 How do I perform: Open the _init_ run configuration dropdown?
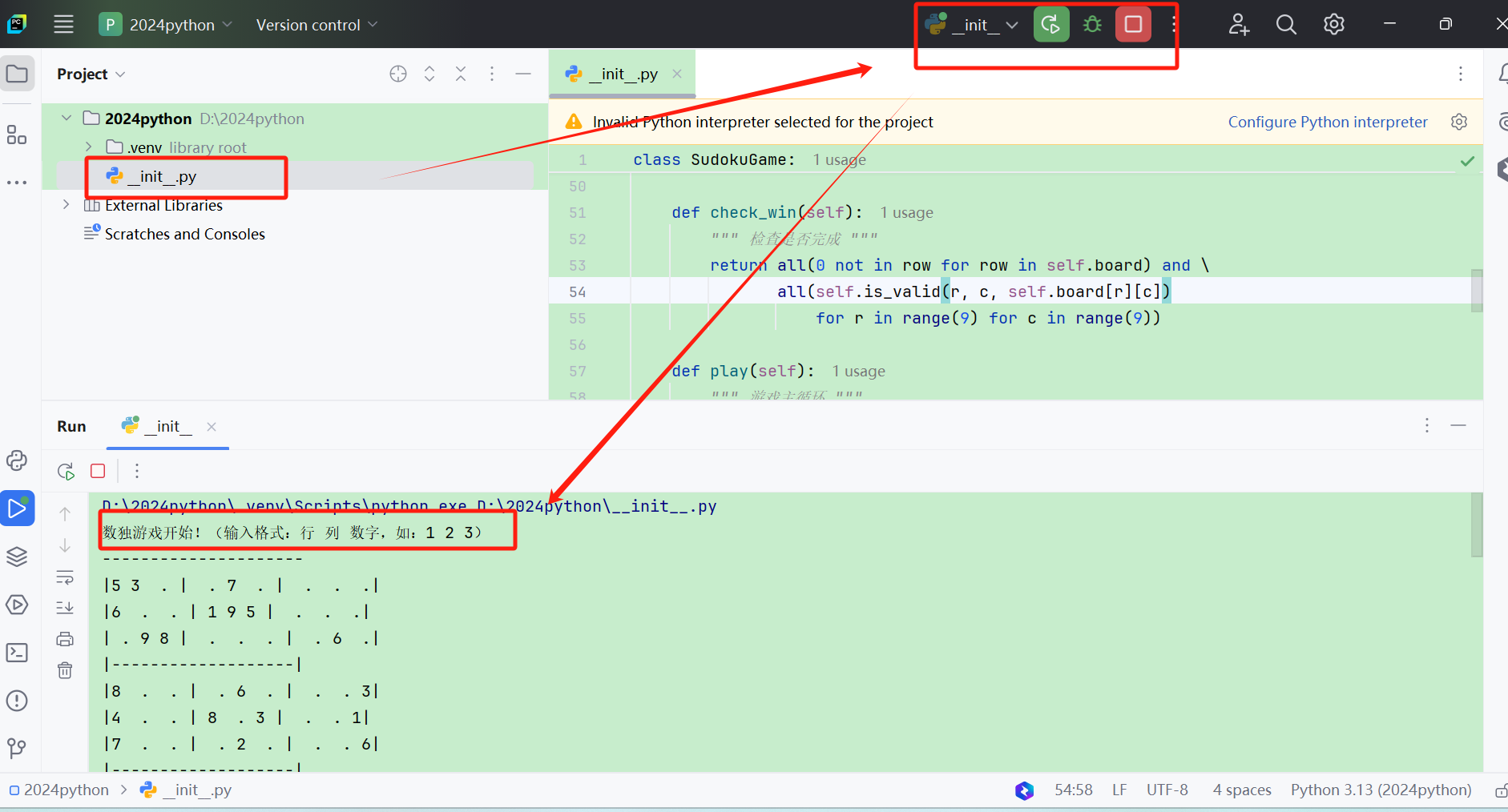tap(972, 25)
